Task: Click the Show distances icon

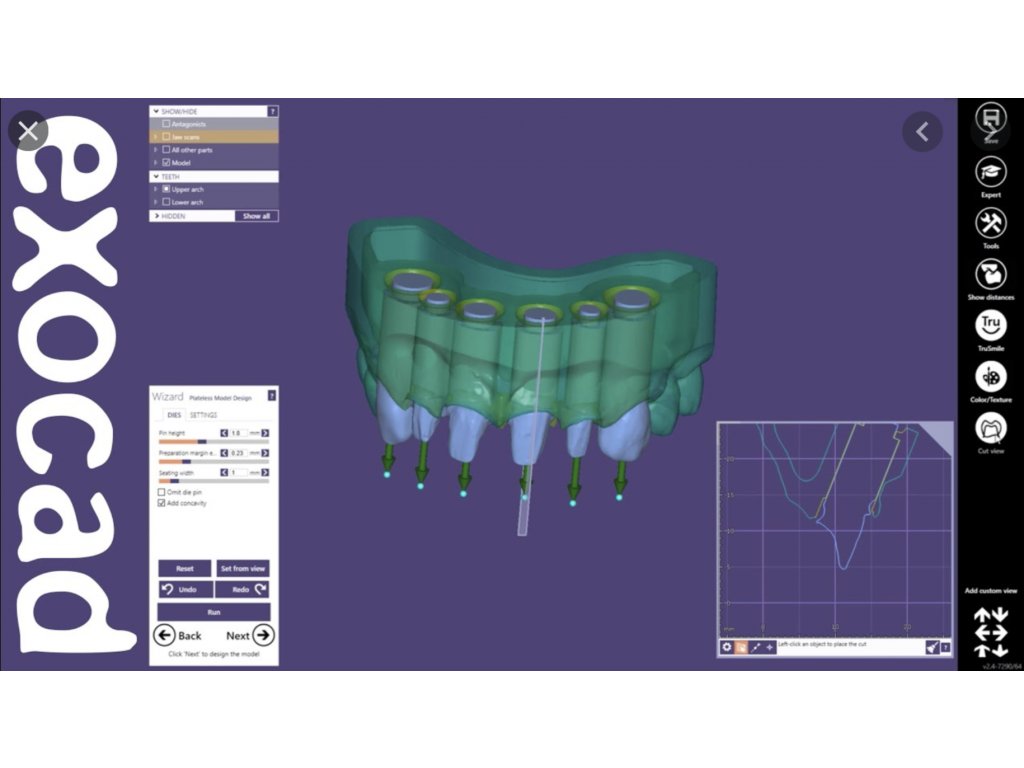Action: coord(991,274)
